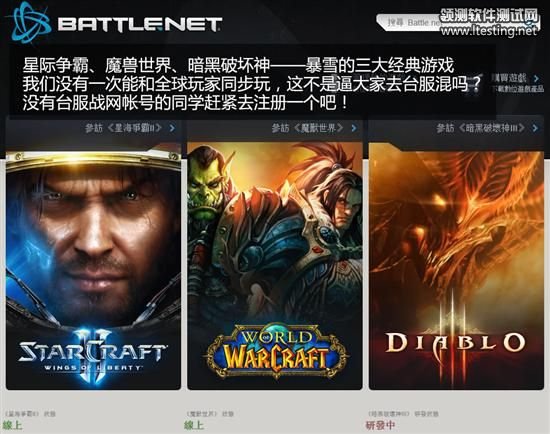Click the World of Warcraft logo emblem

275,352
